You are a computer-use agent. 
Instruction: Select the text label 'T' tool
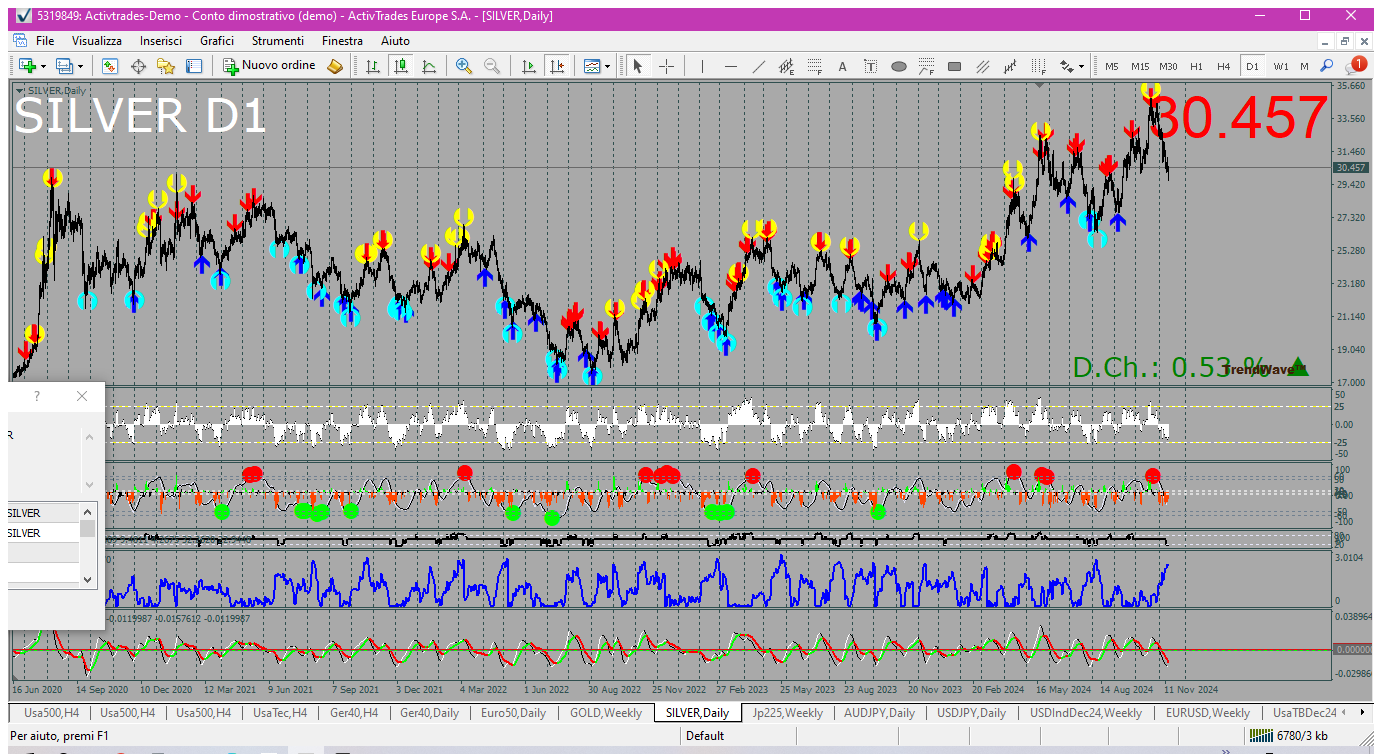click(870, 66)
